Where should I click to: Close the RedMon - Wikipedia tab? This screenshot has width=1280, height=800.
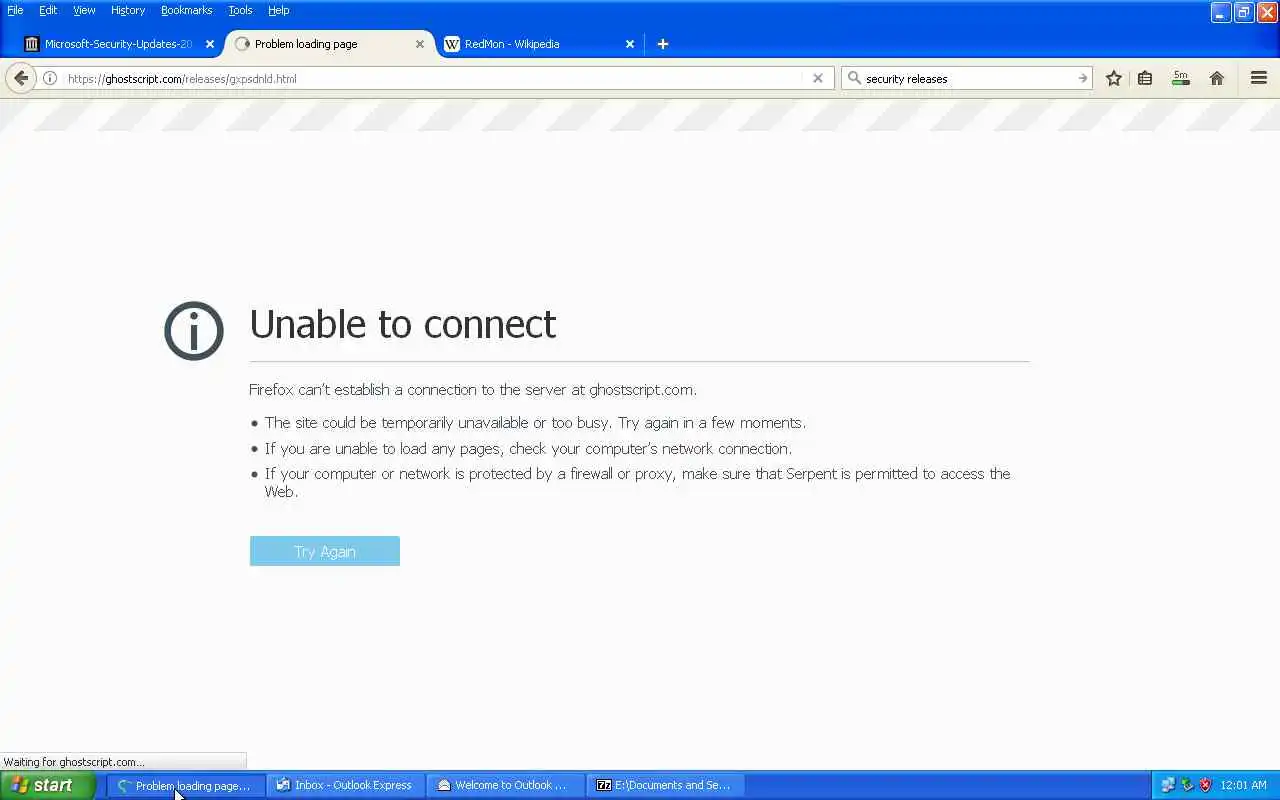click(630, 44)
